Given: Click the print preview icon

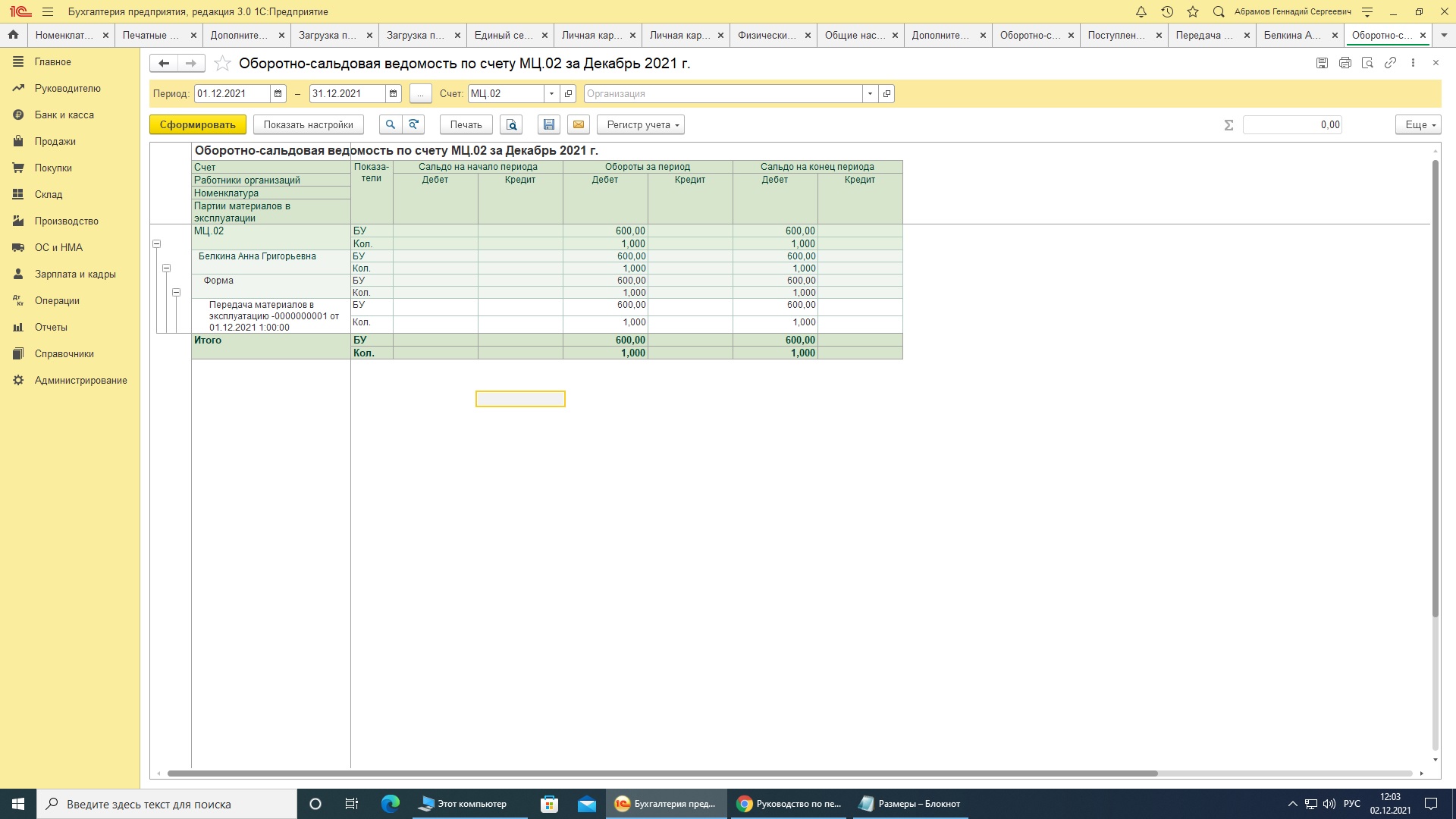Looking at the screenshot, I should 511,124.
